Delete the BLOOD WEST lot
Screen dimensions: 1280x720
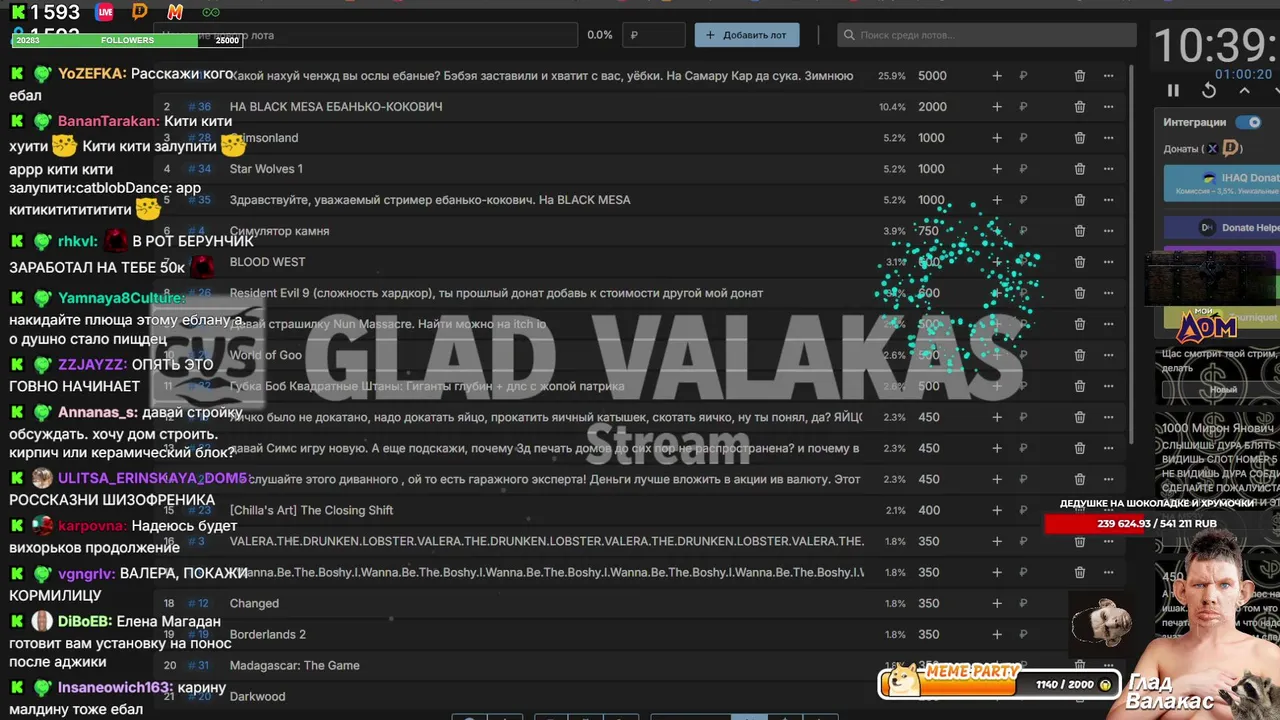[1080, 262]
